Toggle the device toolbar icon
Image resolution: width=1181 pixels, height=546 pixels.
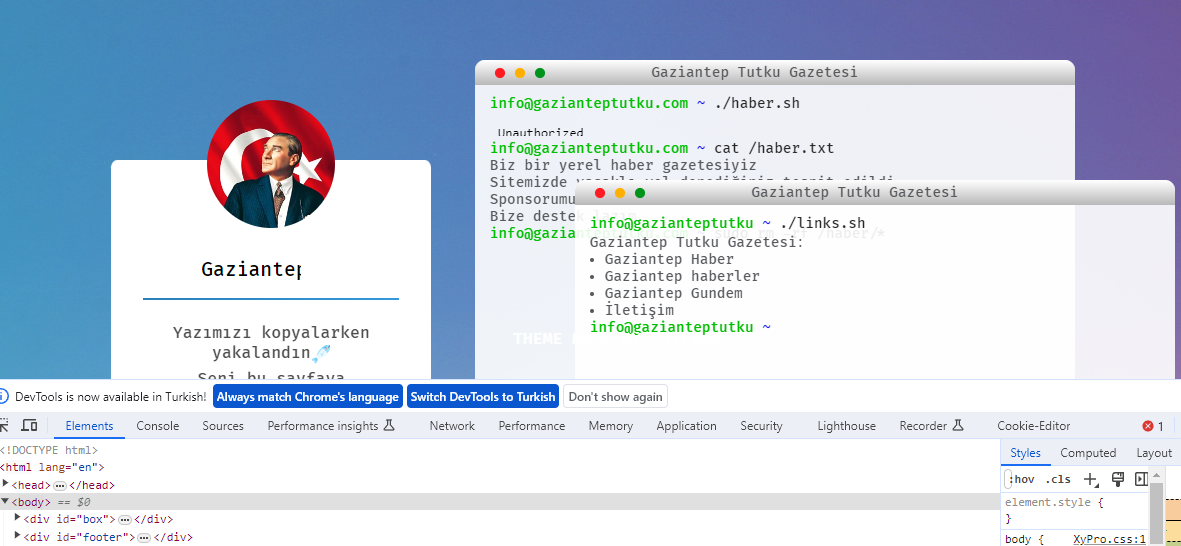[x=29, y=426]
